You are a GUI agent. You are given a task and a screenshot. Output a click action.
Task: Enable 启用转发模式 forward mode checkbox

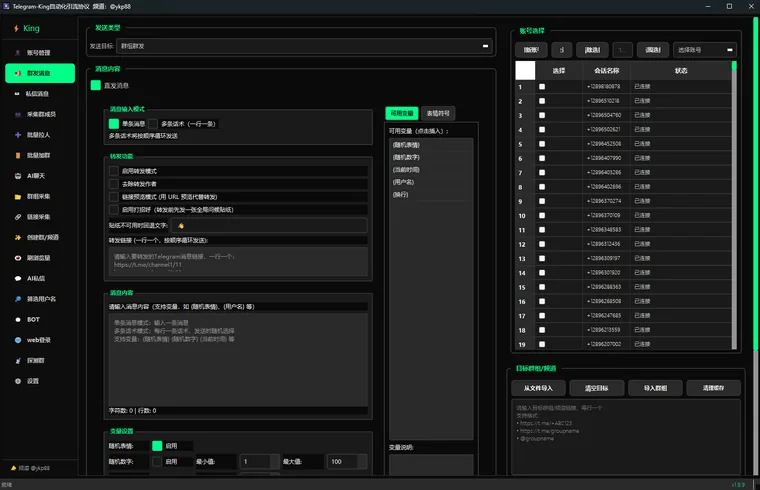click(114, 171)
